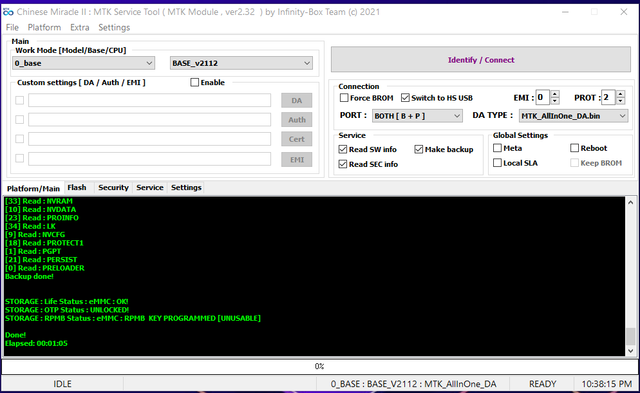This screenshot has height=393, width=640.
Task: Click the 'Backup done!' log line
Action: [29, 276]
